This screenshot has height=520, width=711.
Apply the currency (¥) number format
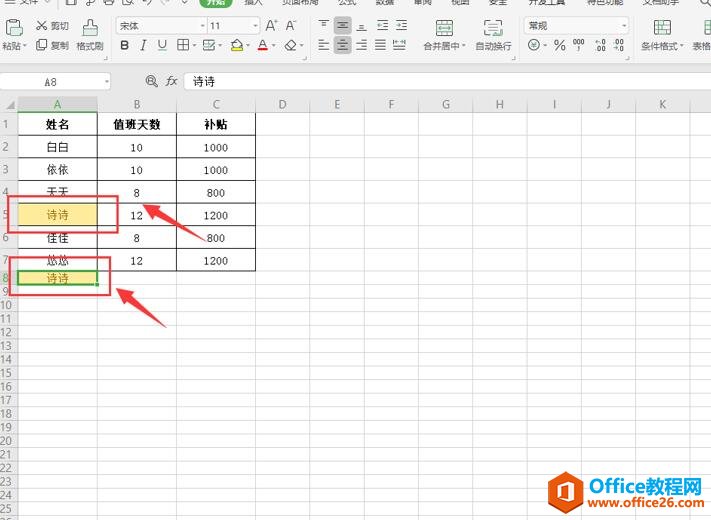534,45
